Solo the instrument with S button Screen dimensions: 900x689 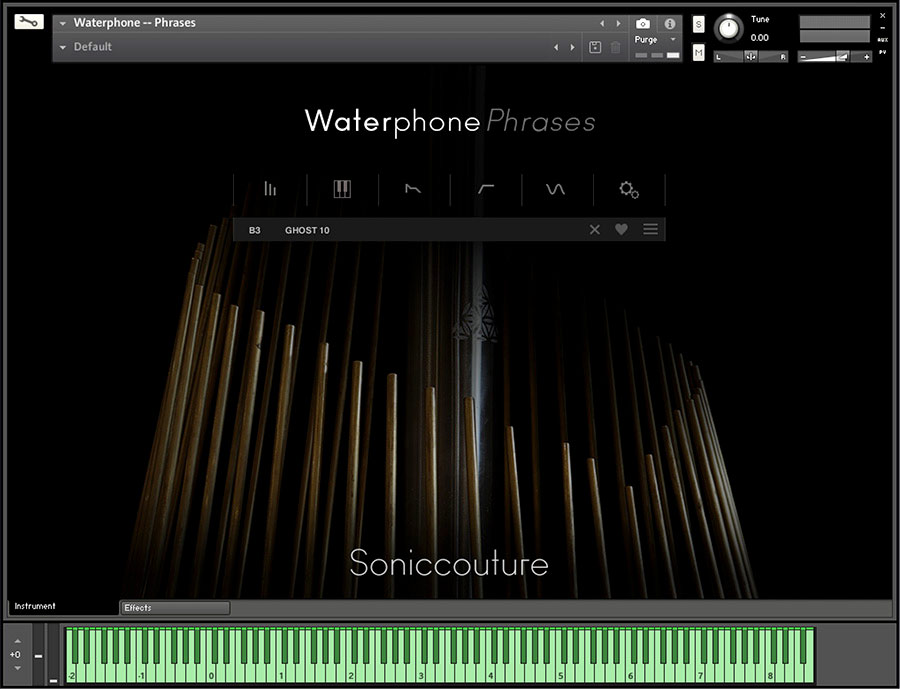pyautogui.click(x=698, y=24)
